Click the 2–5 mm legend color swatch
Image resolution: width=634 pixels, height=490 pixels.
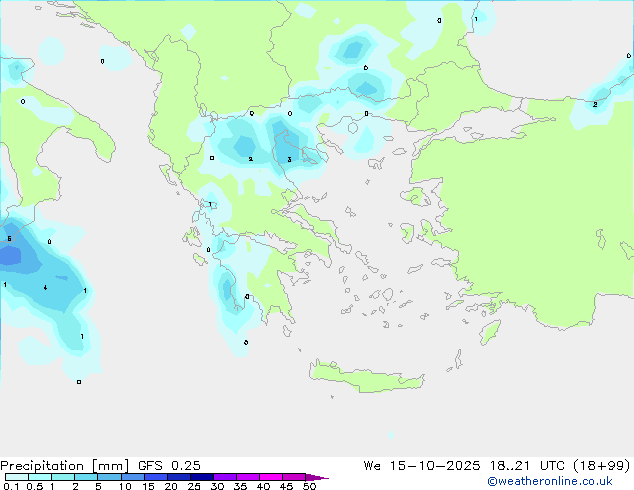pos(86,477)
